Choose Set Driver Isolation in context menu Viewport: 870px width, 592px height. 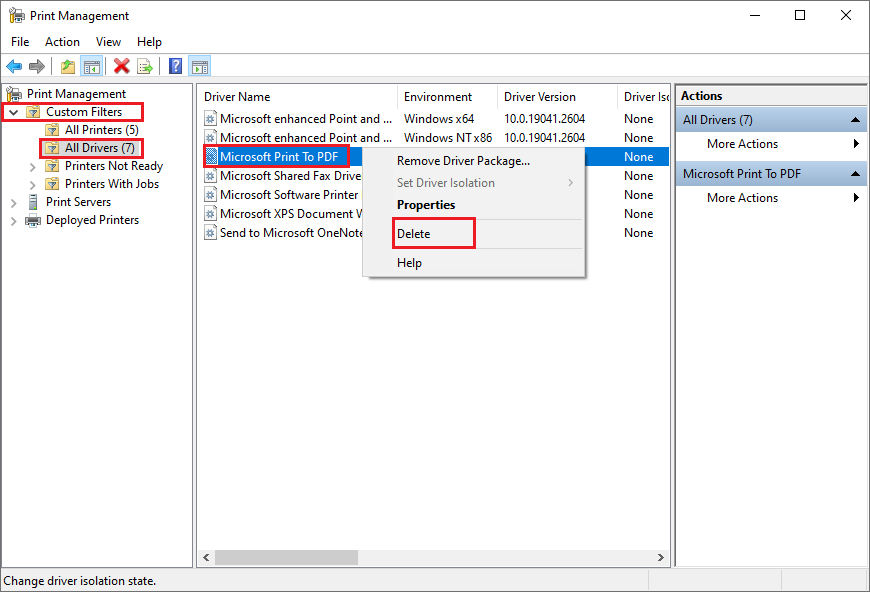click(473, 183)
